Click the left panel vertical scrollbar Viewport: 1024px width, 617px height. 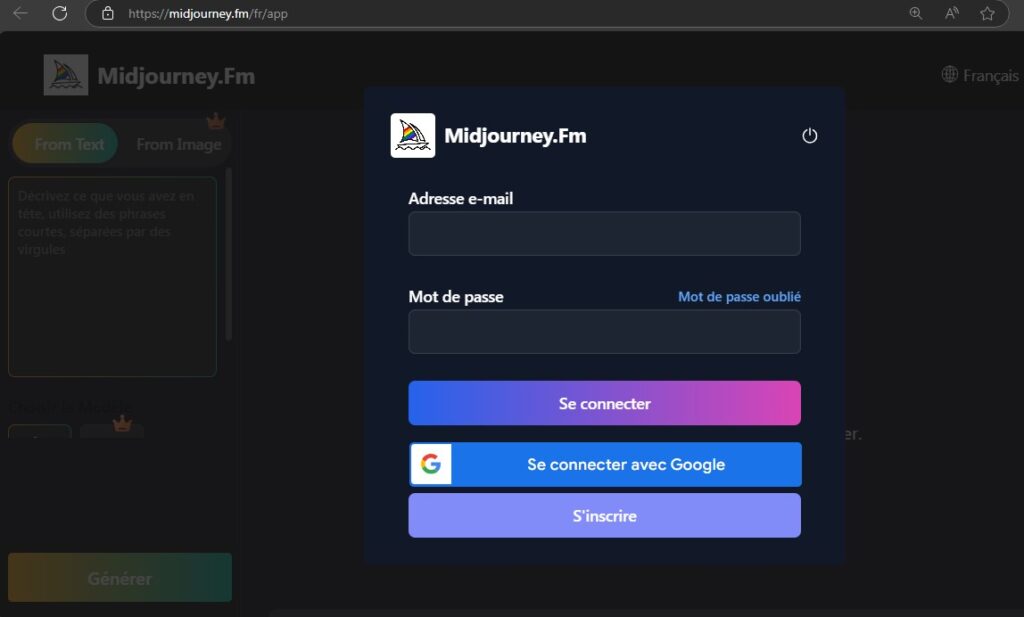pos(229,255)
